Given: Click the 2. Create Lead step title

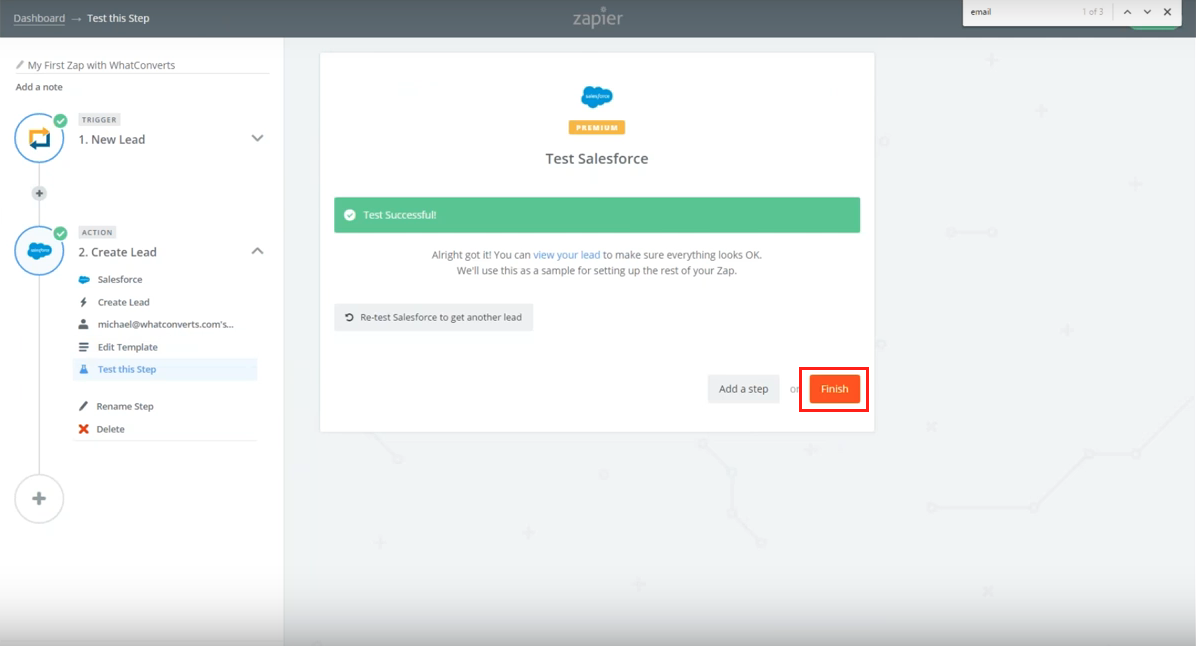Looking at the screenshot, I should (x=117, y=252).
